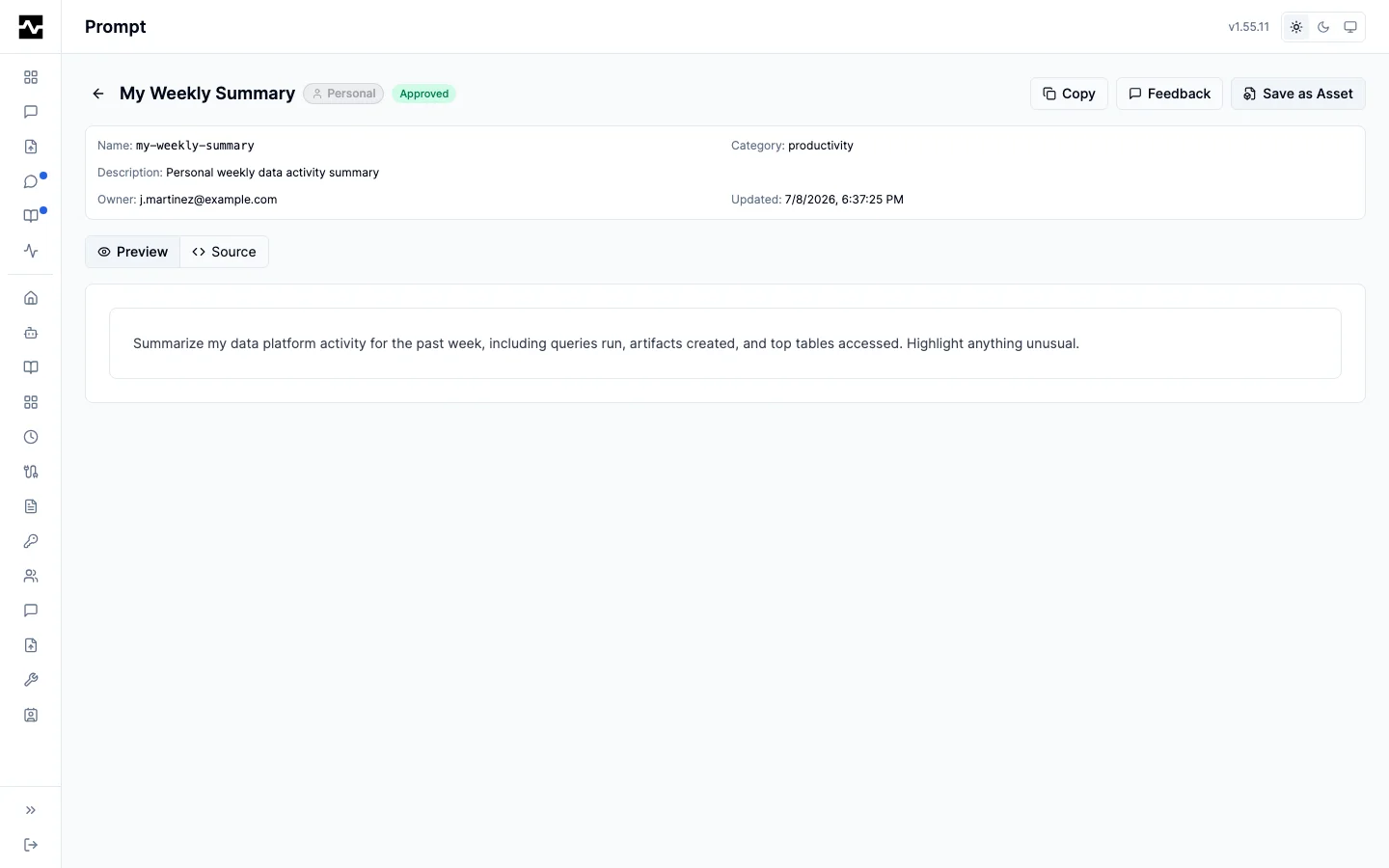The width and height of the screenshot is (1389, 868).
Task: Click the logout icon at sidebar bottom
Action: pyautogui.click(x=31, y=845)
